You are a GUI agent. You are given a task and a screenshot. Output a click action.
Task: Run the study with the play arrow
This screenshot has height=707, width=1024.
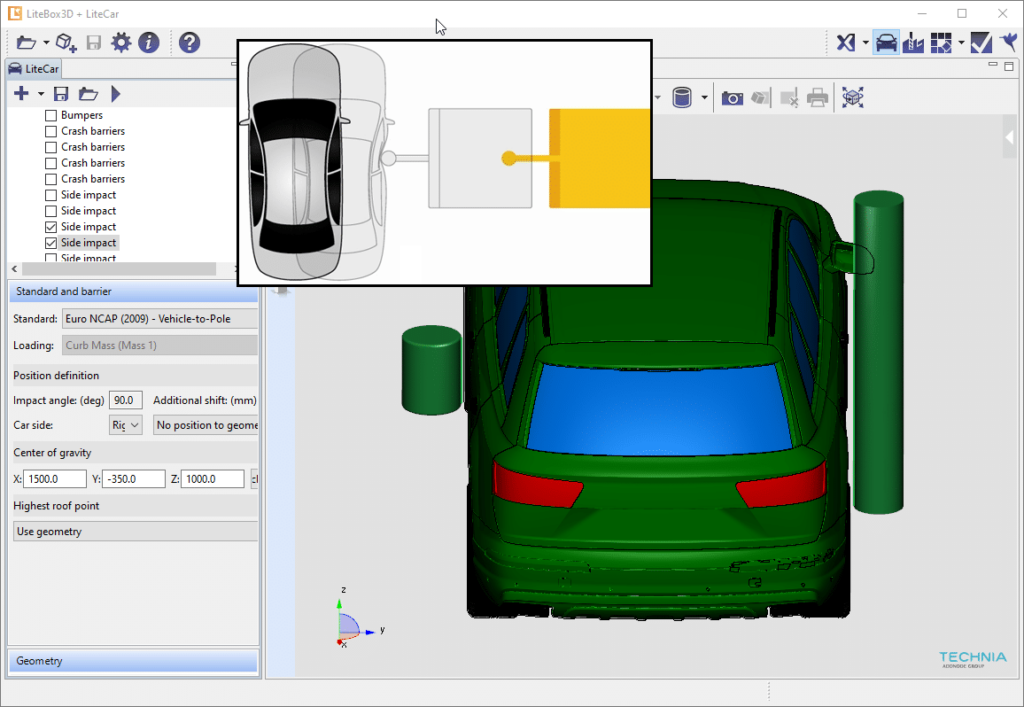(x=116, y=94)
